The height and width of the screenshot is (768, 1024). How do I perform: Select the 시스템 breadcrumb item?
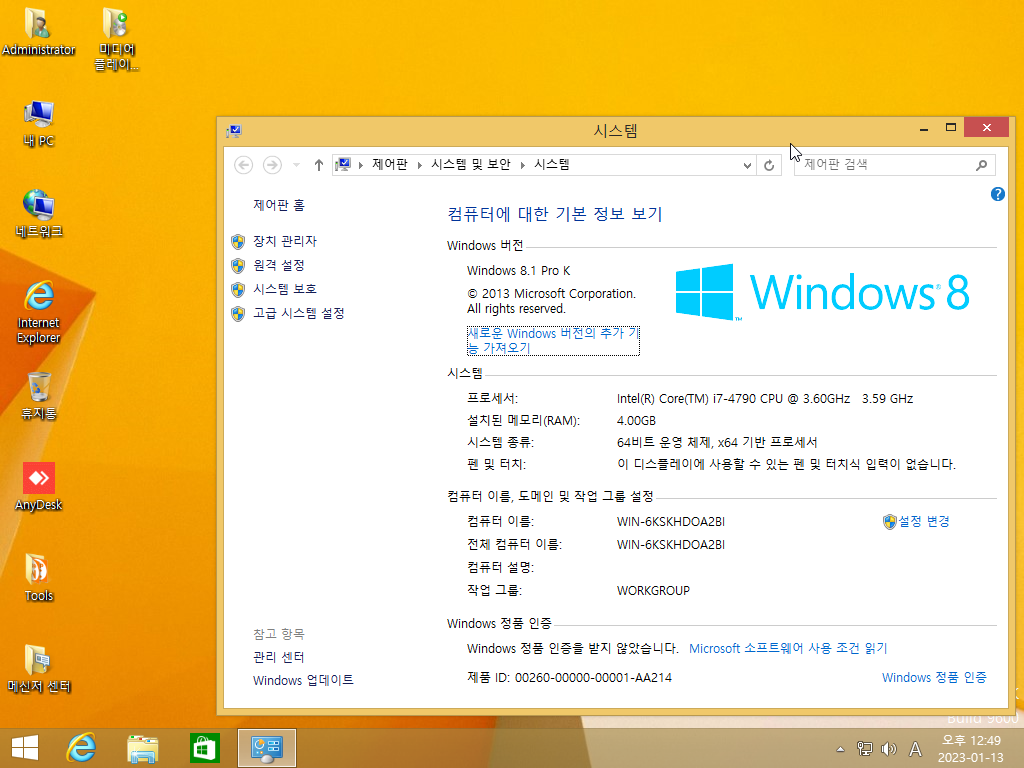click(552, 165)
